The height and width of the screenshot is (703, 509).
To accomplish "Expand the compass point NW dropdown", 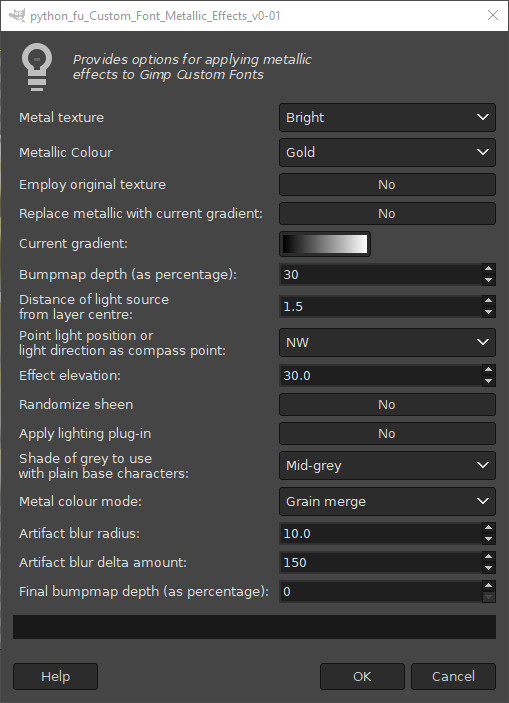I will [387, 343].
